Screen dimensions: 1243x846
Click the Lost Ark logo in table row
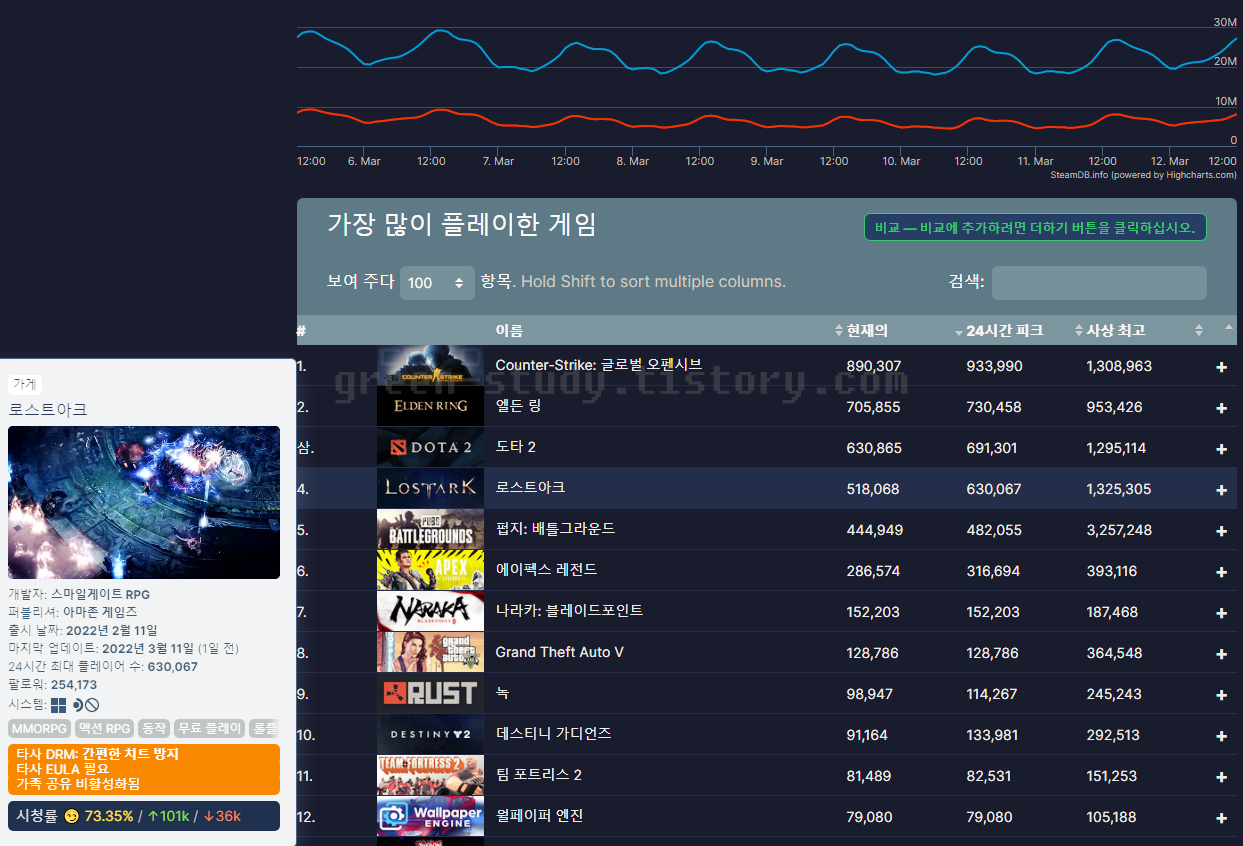[x=430, y=489]
